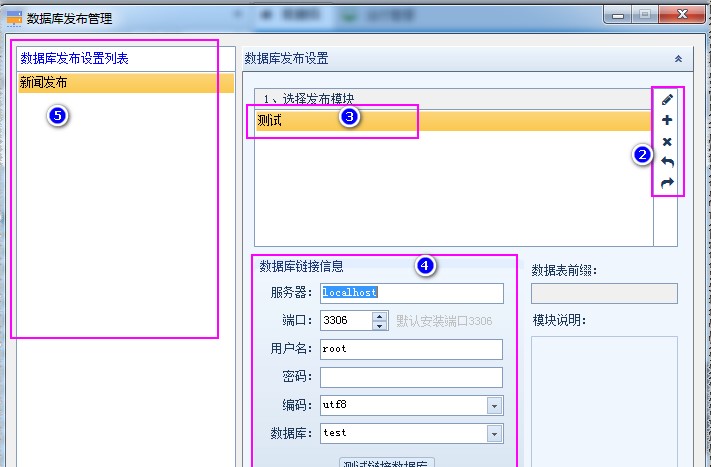Click the empty 密码 input field
The height and width of the screenshot is (467, 711).
click(411, 377)
